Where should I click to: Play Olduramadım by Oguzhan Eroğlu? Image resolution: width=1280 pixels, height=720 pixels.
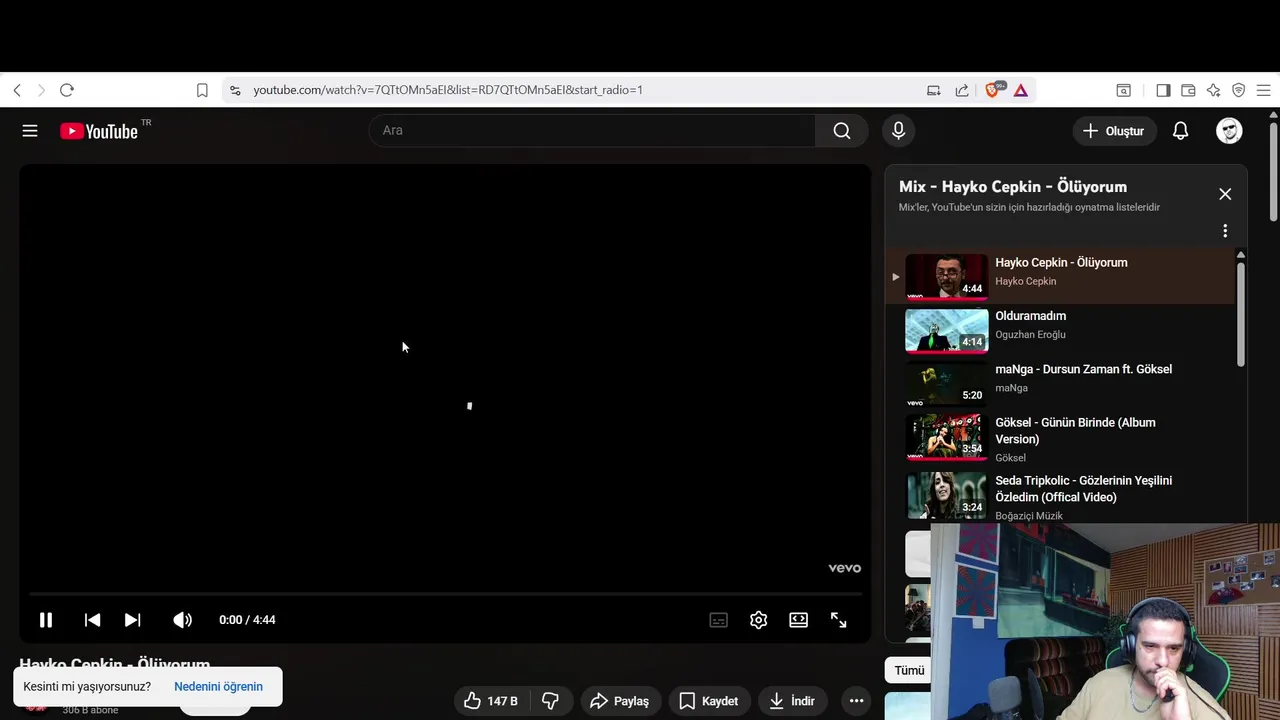1060,330
